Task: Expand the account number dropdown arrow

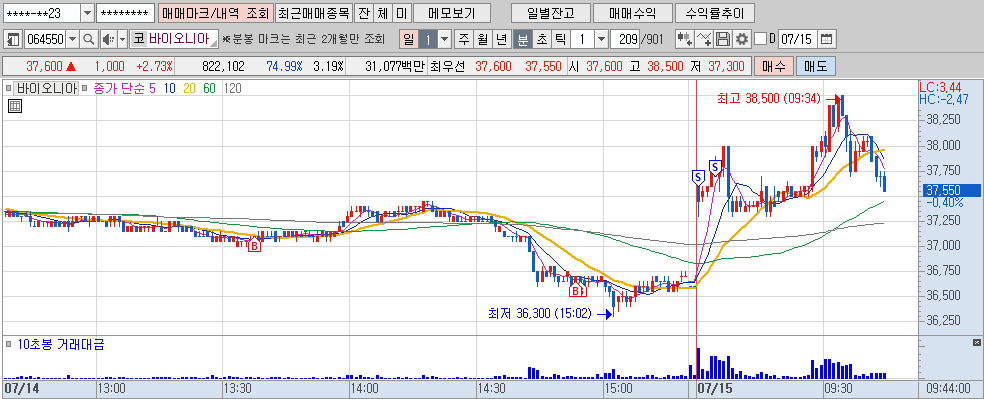Action: pos(87,13)
